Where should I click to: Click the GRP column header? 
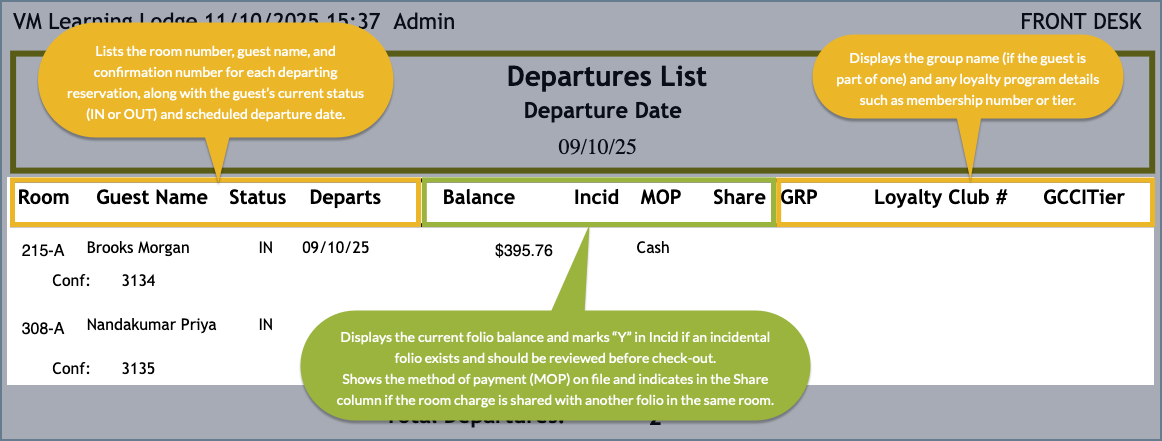[x=799, y=198]
